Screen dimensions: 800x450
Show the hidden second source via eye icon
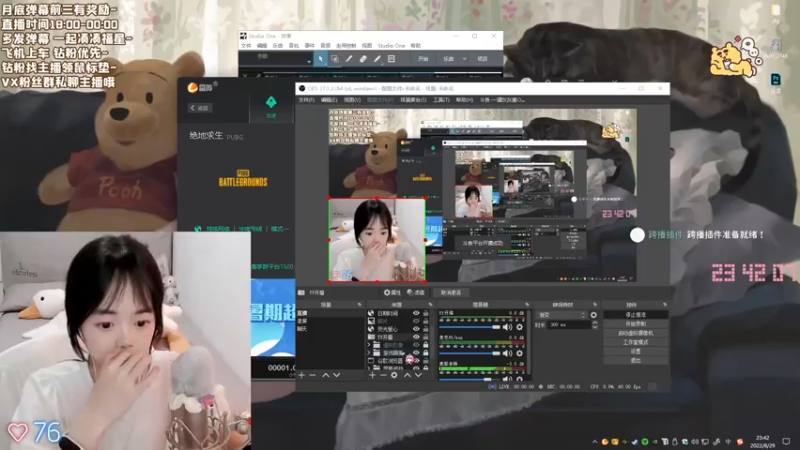[416, 321]
